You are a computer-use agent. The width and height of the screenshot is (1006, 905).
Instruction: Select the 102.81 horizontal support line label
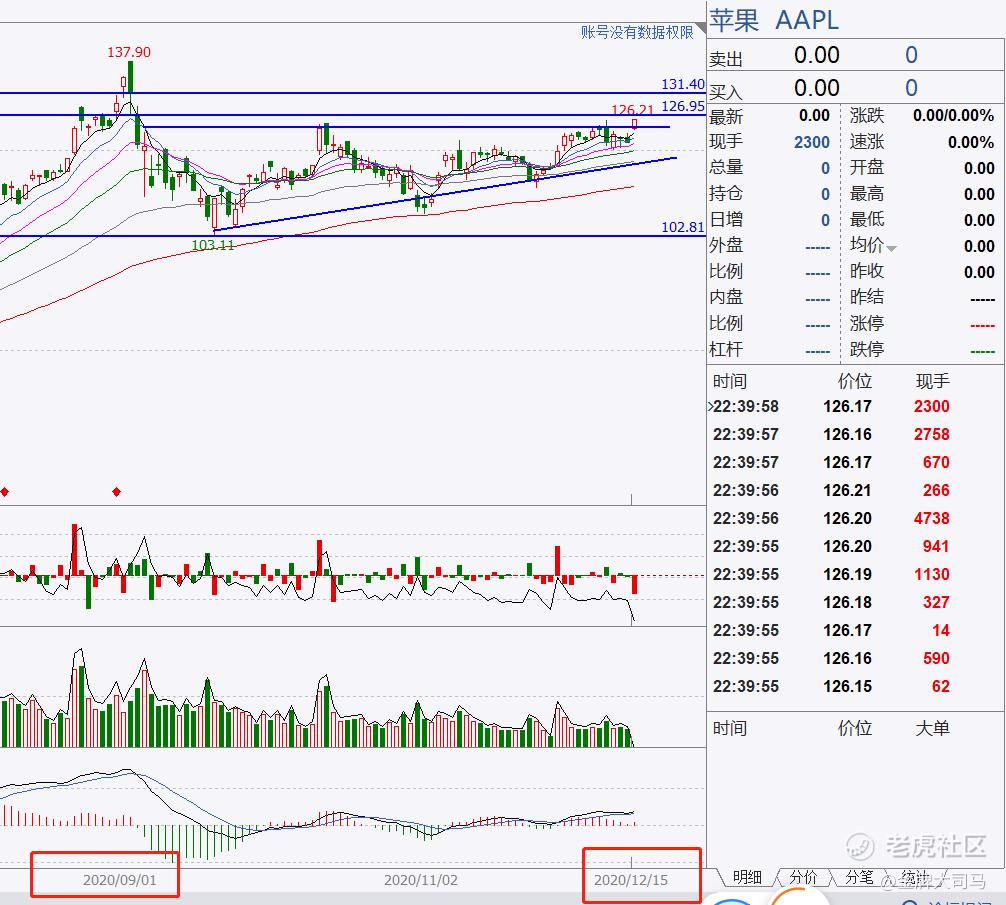point(682,227)
